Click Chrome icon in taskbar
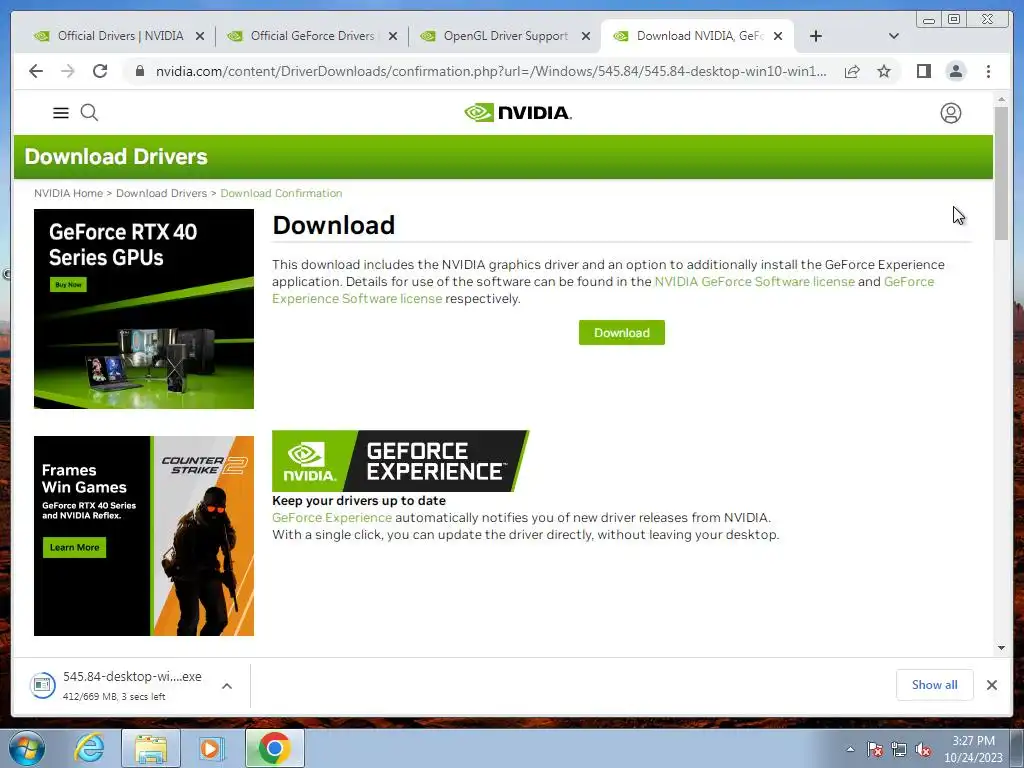 (x=275, y=748)
